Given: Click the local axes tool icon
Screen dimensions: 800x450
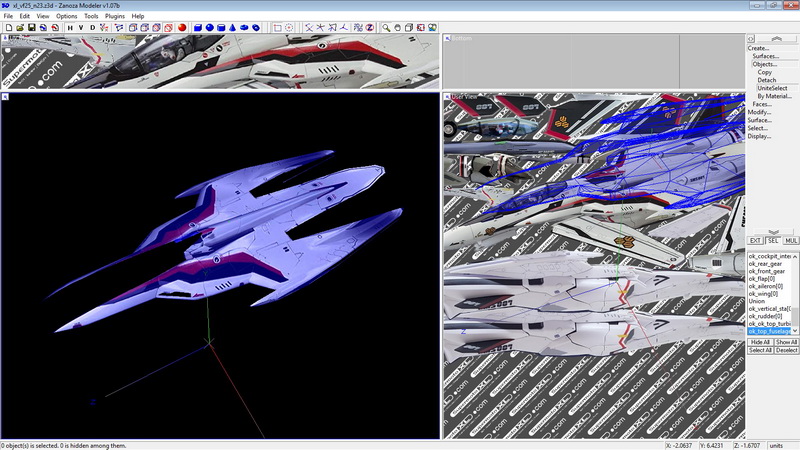Looking at the screenshot, I should 344,28.
